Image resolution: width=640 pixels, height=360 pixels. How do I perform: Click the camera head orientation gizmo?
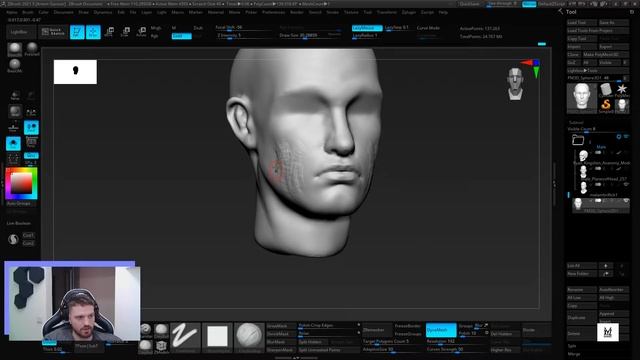click(x=516, y=84)
